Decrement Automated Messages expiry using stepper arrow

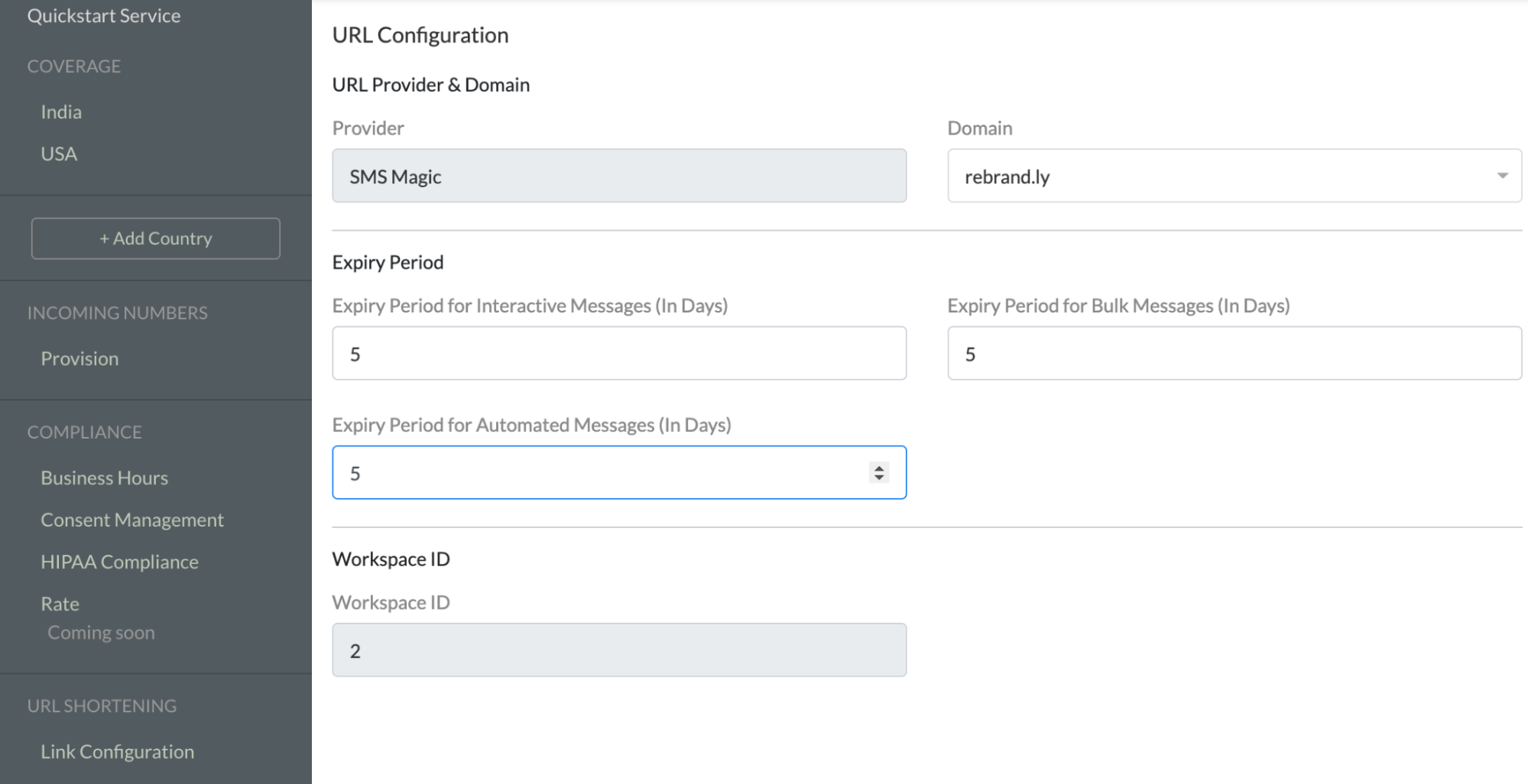click(878, 478)
